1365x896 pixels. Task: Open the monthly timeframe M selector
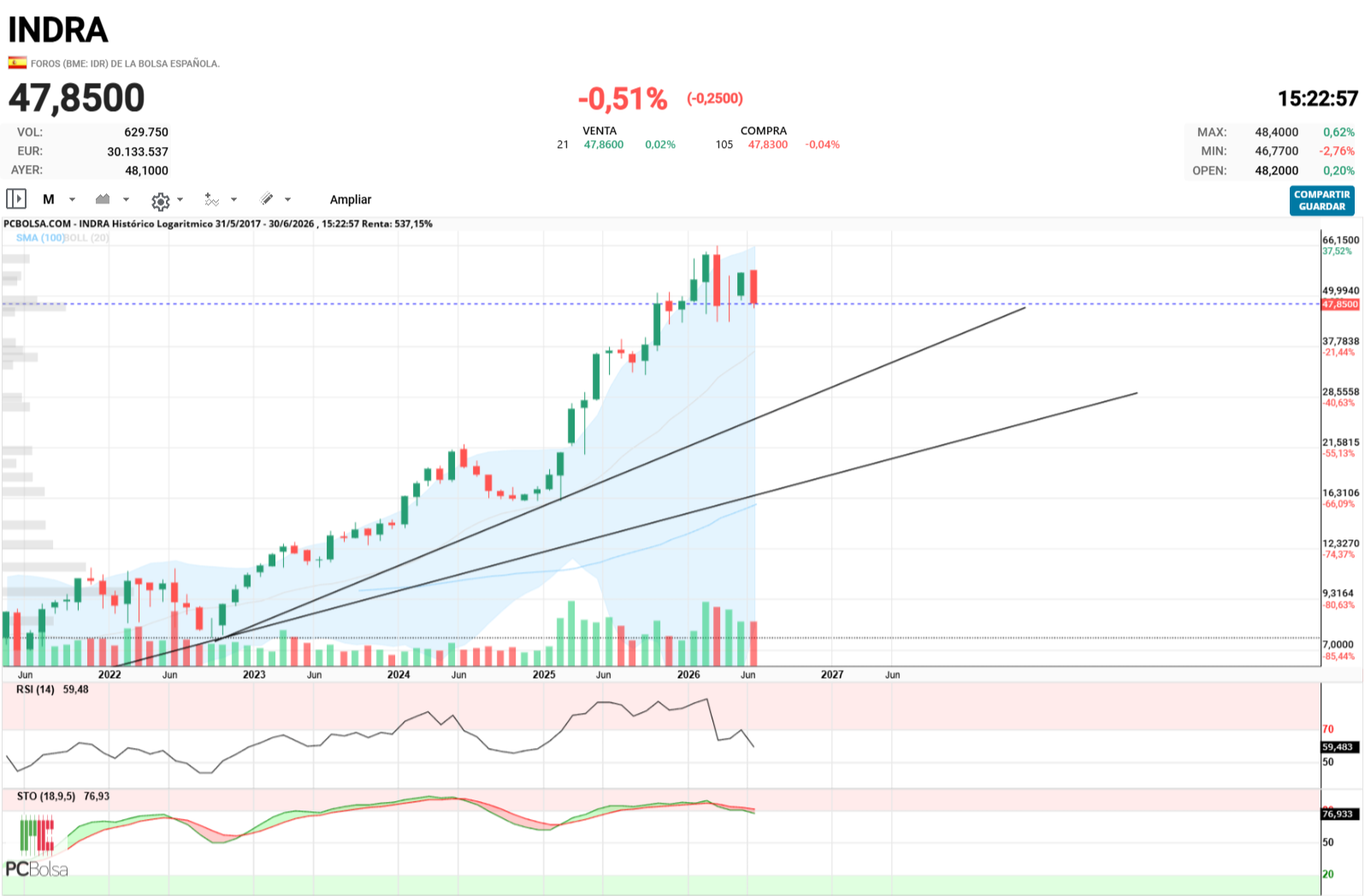click(x=49, y=199)
